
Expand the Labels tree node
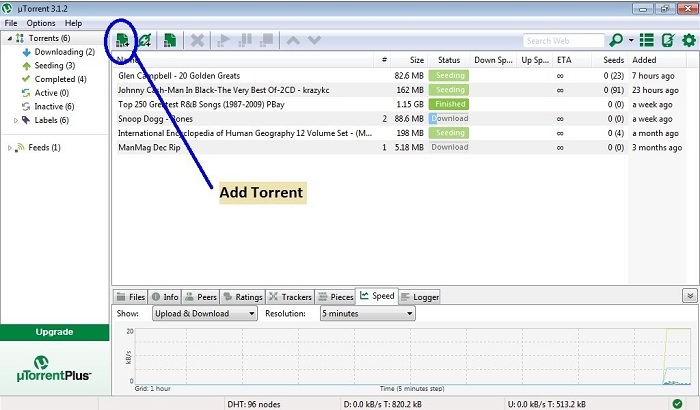point(16,120)
